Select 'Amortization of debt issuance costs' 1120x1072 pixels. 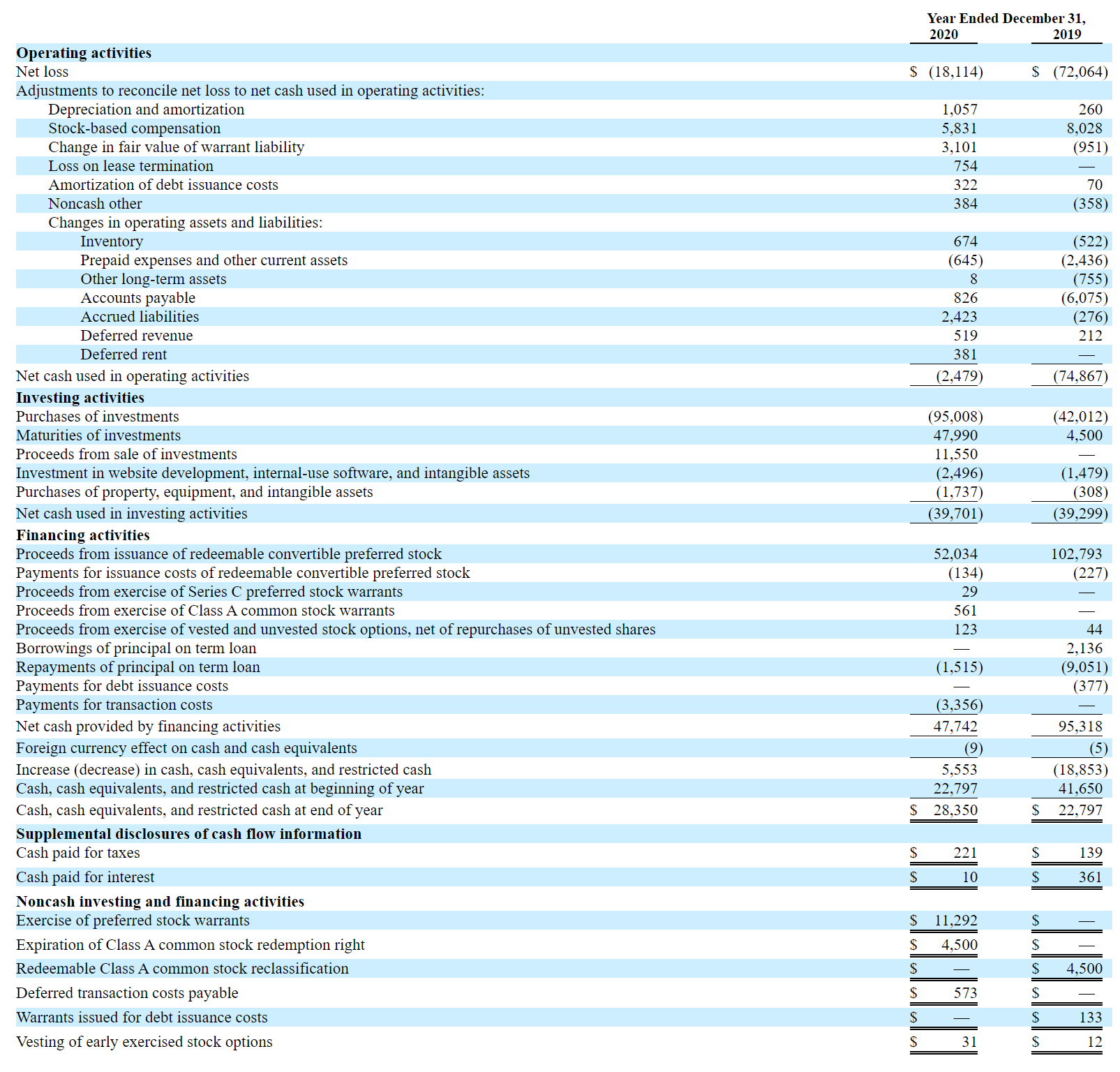coord(163,185)
